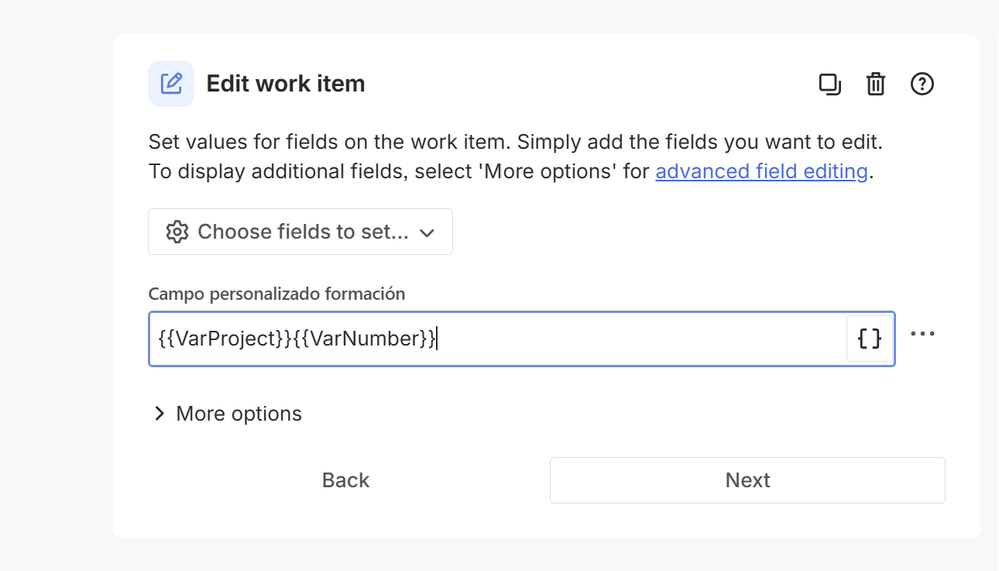Click the {{VarProject}} text in the field
Viewport: 999px width, 571px height.
pos(225,338)
